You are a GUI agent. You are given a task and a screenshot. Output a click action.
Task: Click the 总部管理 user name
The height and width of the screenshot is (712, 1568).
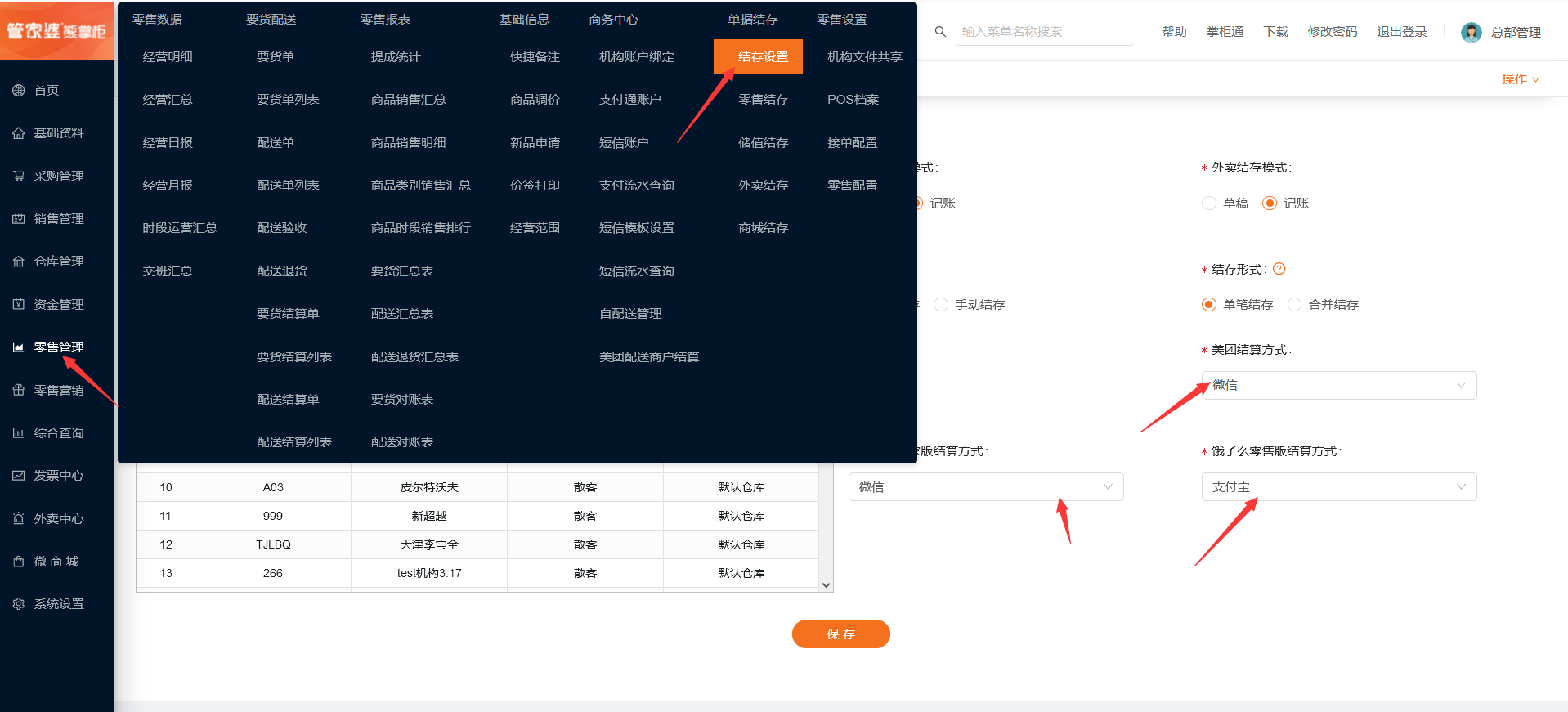(x=1516, y=33)
